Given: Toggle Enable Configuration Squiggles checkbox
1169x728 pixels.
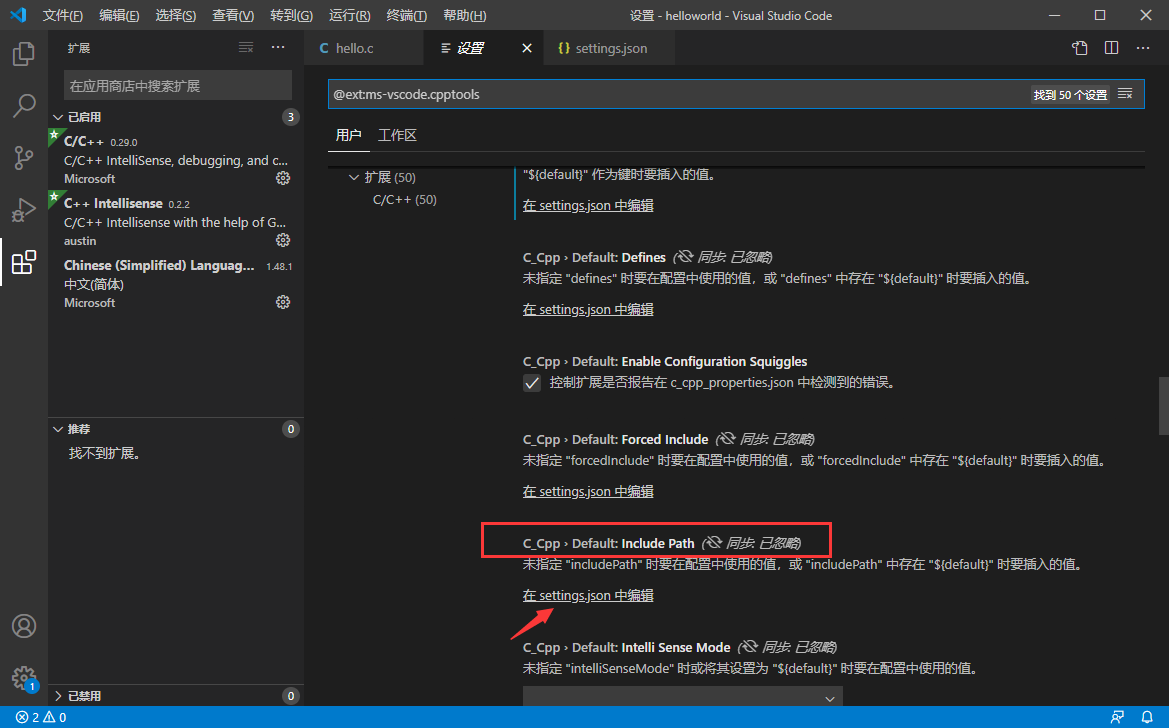Looking at the screenshot, I should point(532,383).
